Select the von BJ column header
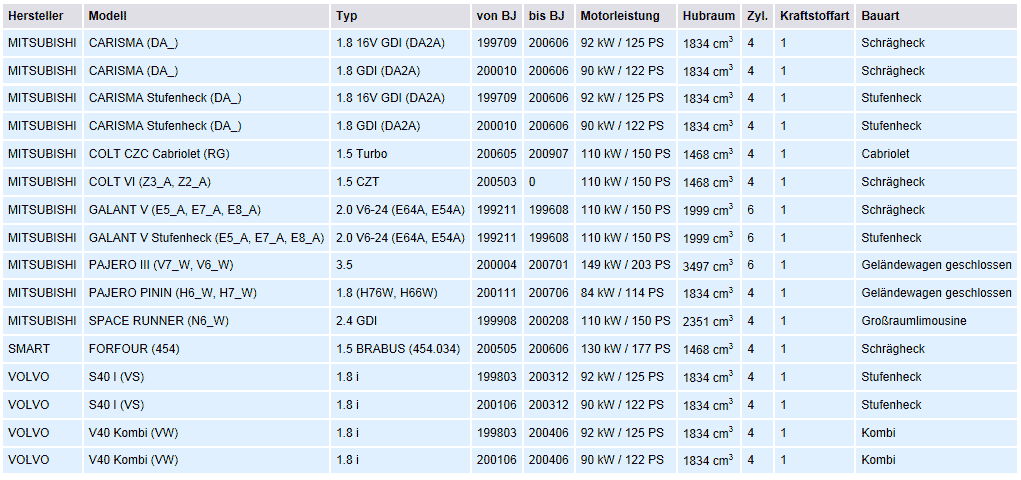Screen dimensions: 1021x480 click(495, 16)
